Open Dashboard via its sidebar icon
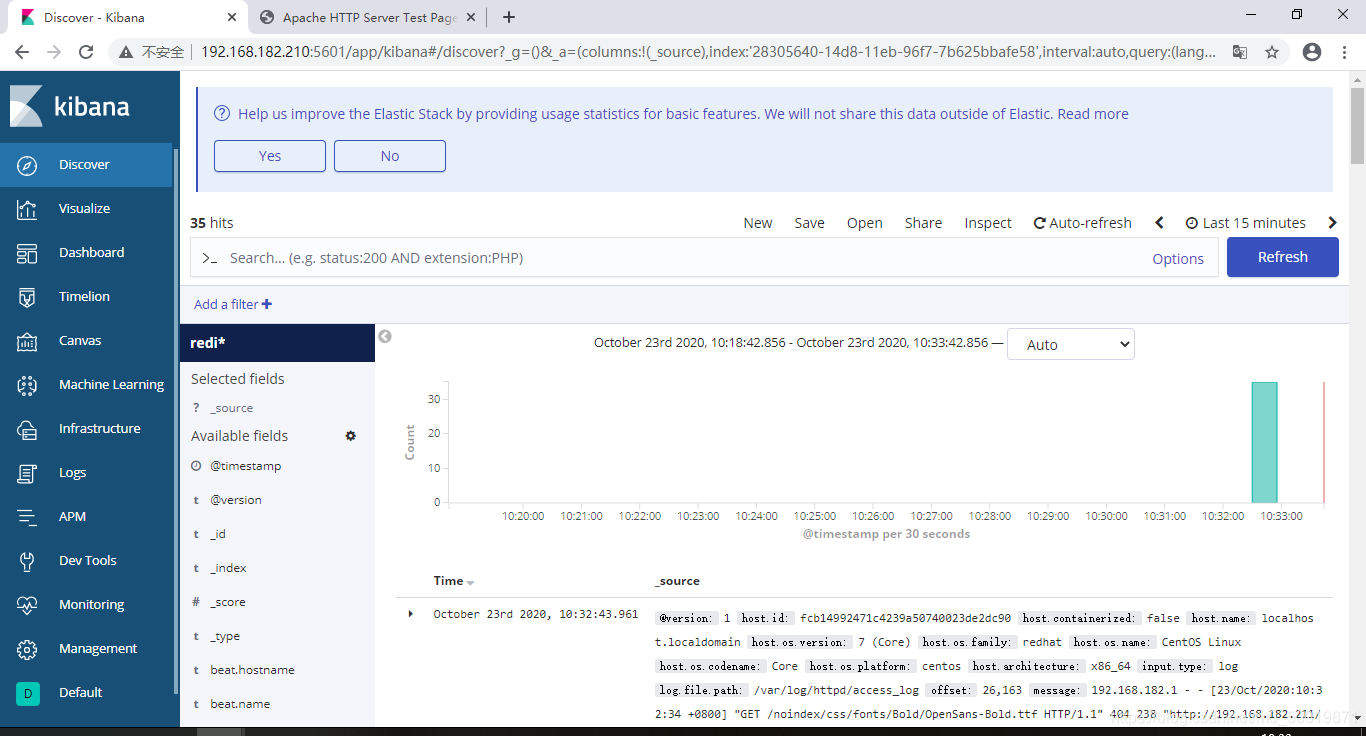This screenshot has height=736, width=1366. coord(27,253)
